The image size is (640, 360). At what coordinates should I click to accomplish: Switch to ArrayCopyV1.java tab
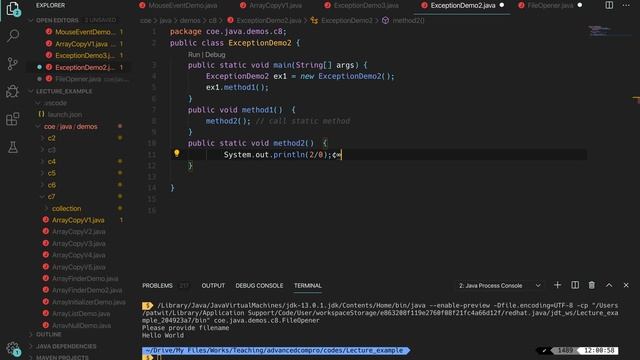[x=271, y=5]
